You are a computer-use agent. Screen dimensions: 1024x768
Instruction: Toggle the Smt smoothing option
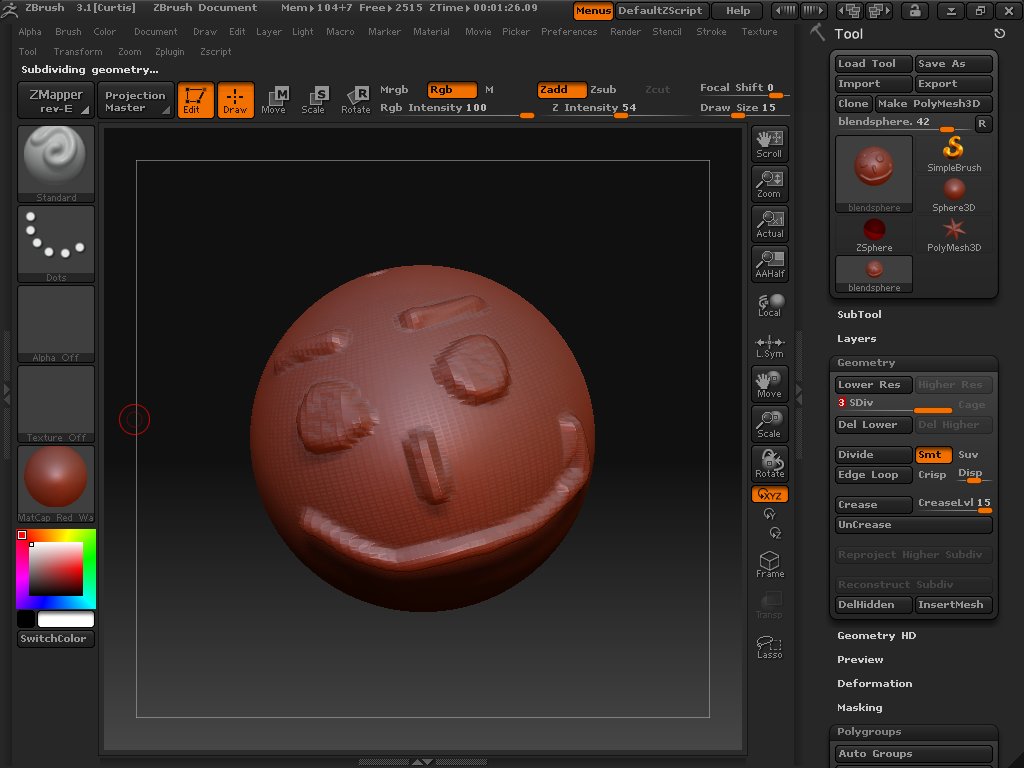(x=933, y=455)
